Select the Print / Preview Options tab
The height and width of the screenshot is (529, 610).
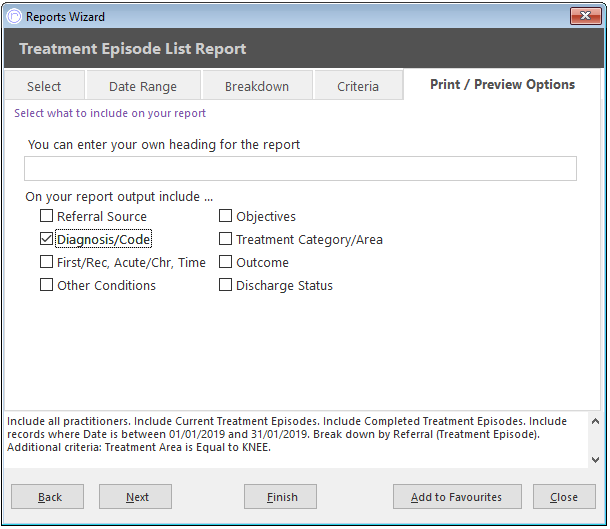(502, 84)
